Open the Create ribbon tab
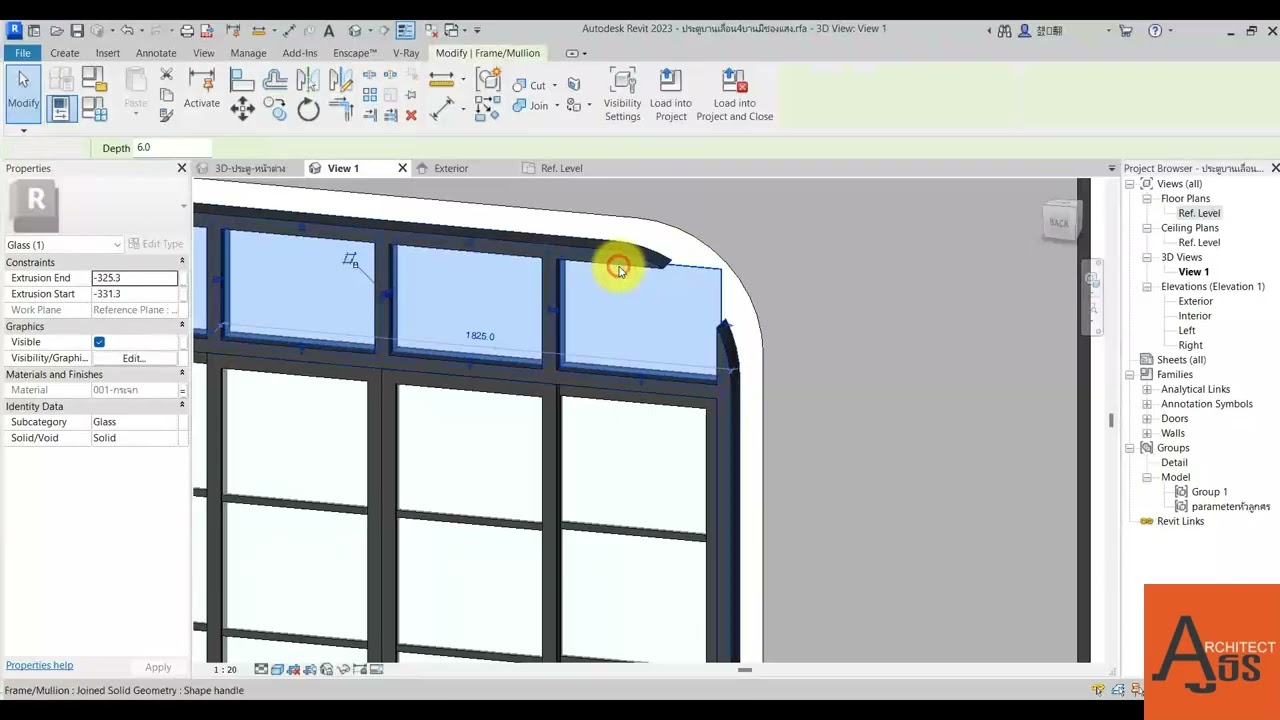The image size is (1280, 720). [x=64, y=53]
